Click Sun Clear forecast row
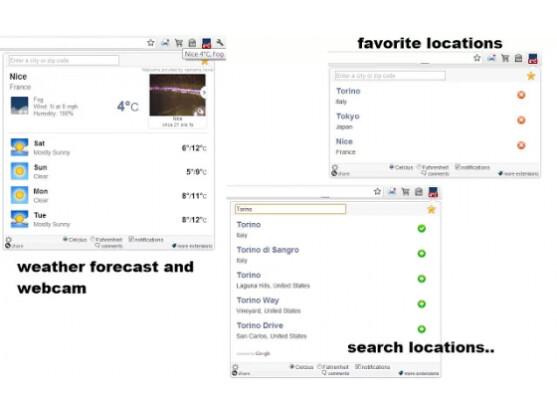557x418 pixels. click(x=108, y=172)
